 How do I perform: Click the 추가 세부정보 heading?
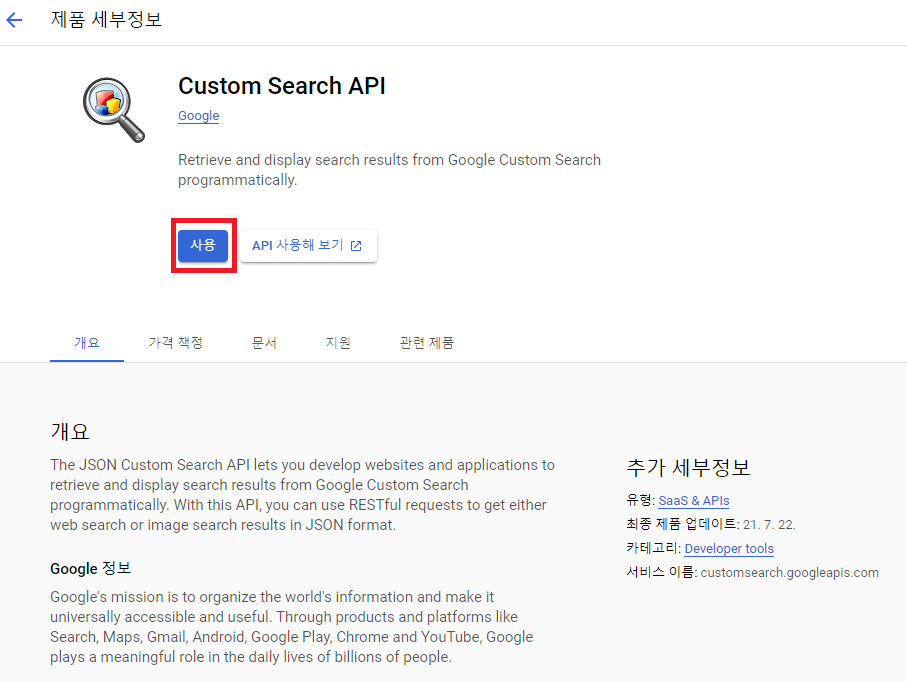pos(688,467)
